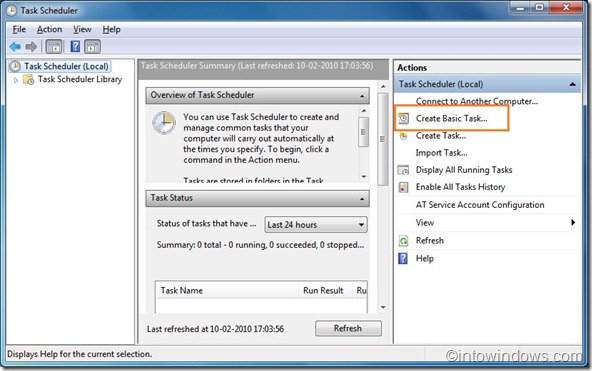Image resolution: width=592 pixels, height=371 pixels.
Task: Toggle the console tree pane toolbar icon
Action: point(54,47)
